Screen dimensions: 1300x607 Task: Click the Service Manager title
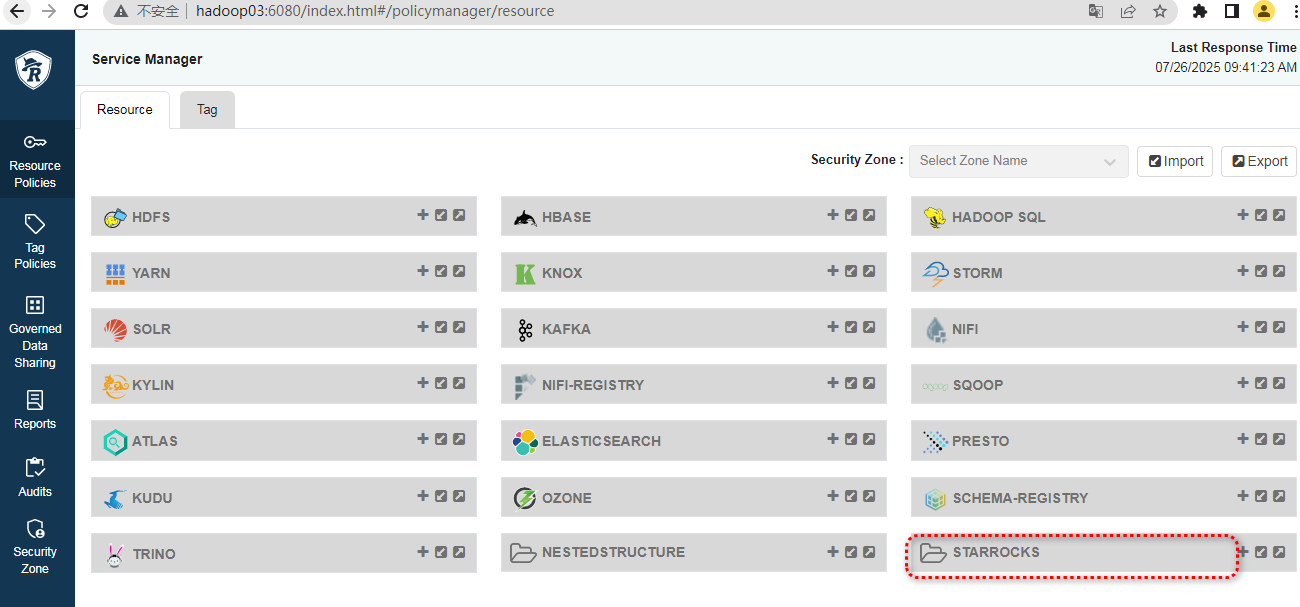(147, 59)
